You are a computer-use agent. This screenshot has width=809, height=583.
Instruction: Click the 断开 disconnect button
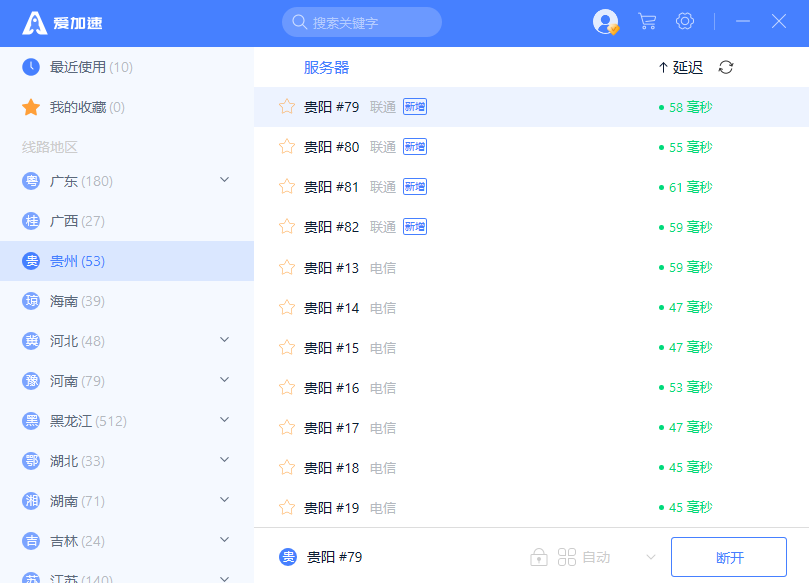(x=729, y=557)
